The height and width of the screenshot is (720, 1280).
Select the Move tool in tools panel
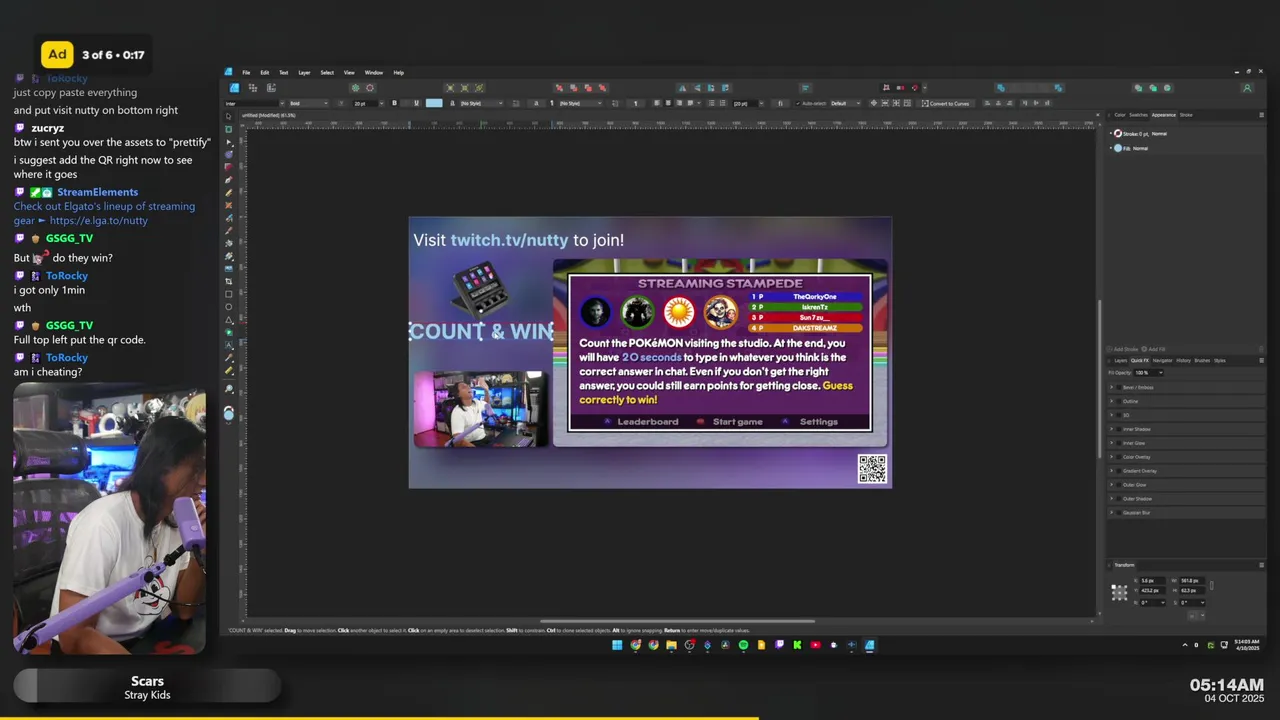228,116
